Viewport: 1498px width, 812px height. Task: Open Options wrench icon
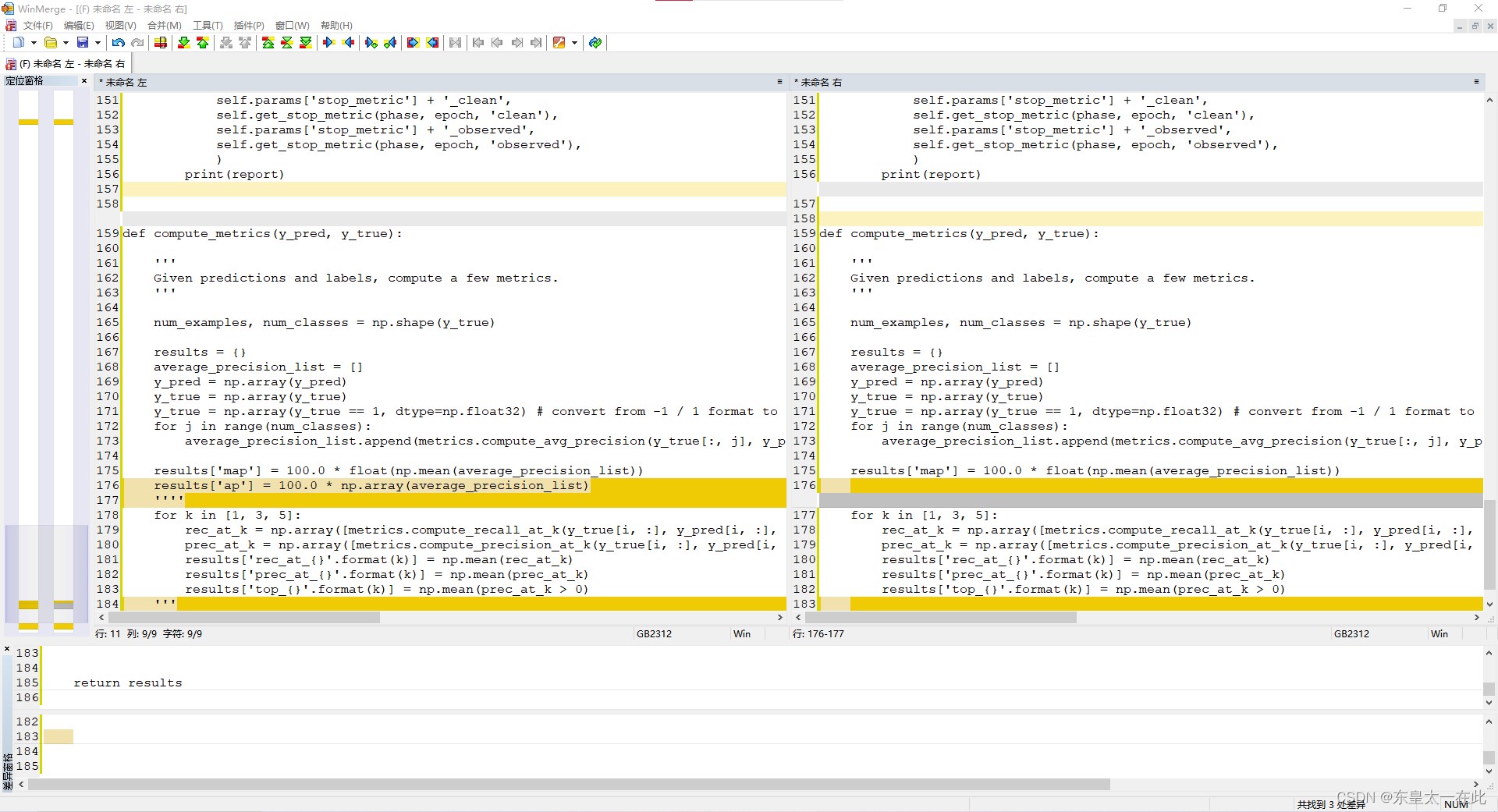click(559, 43)
